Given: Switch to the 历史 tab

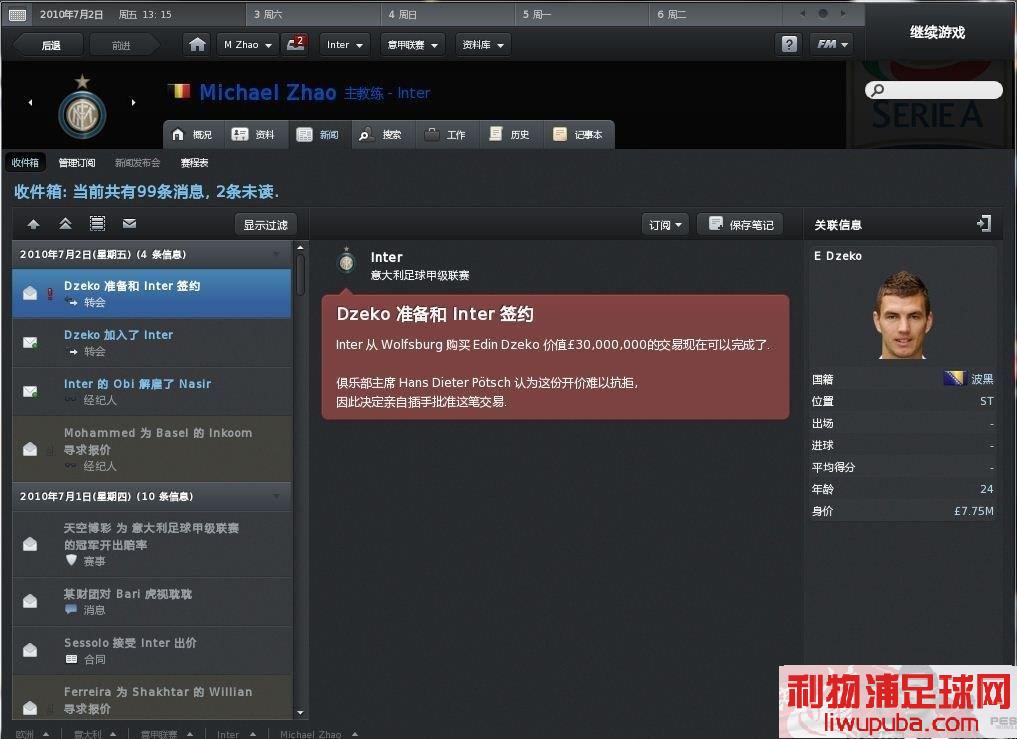Looking at the screenshot, I should (x=509, y=134).
